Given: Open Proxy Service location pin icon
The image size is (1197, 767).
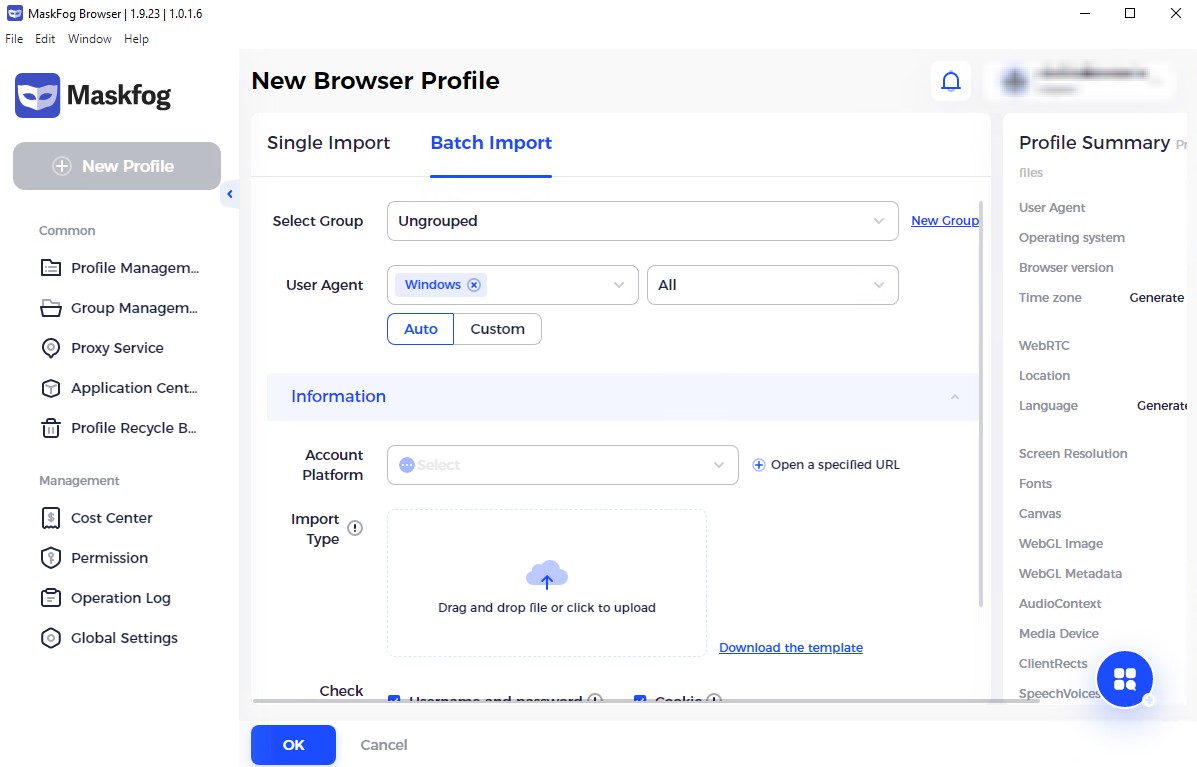Looking at the screenshot, I should tap(50, 348).
